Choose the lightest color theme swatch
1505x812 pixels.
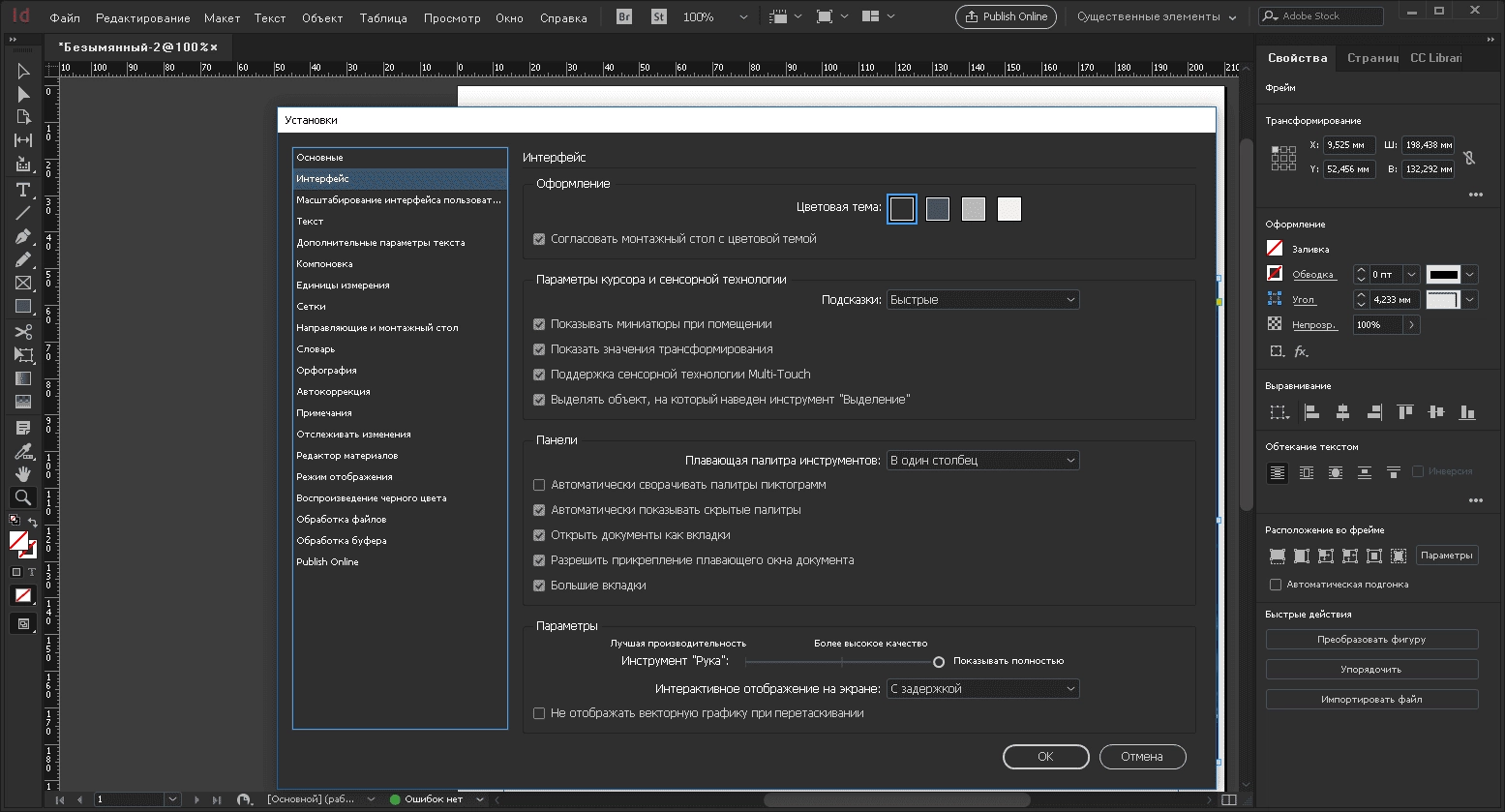coord(1009,209)
